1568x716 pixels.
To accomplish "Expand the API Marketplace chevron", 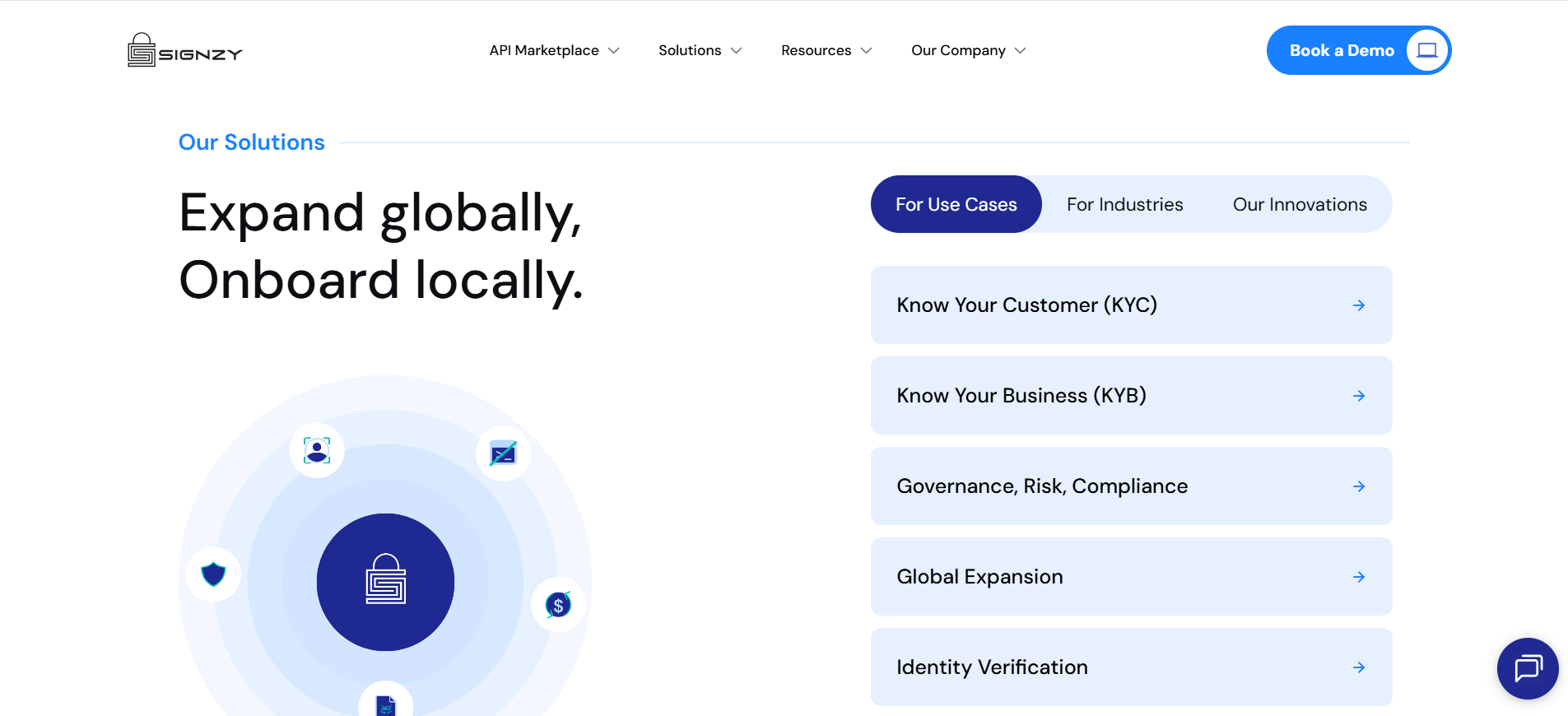I will (x=613, y=51).
